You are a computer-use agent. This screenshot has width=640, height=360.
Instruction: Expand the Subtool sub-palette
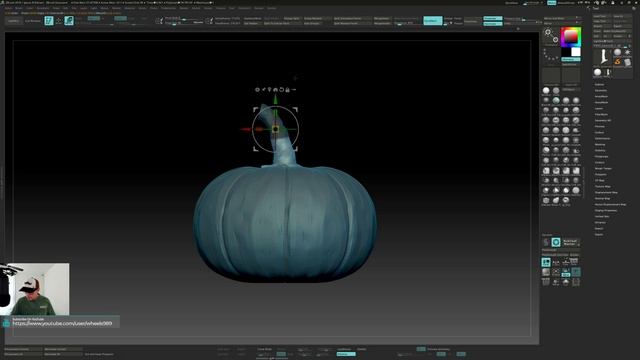click(x=600, y=84)
